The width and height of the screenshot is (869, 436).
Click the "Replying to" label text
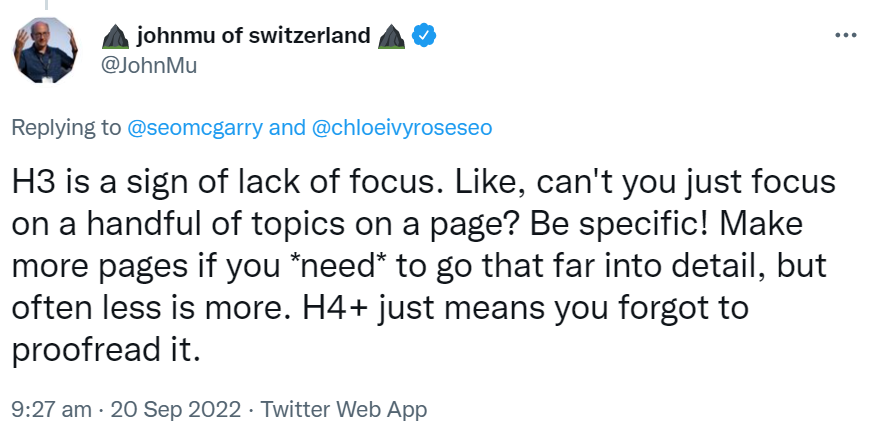66,128
